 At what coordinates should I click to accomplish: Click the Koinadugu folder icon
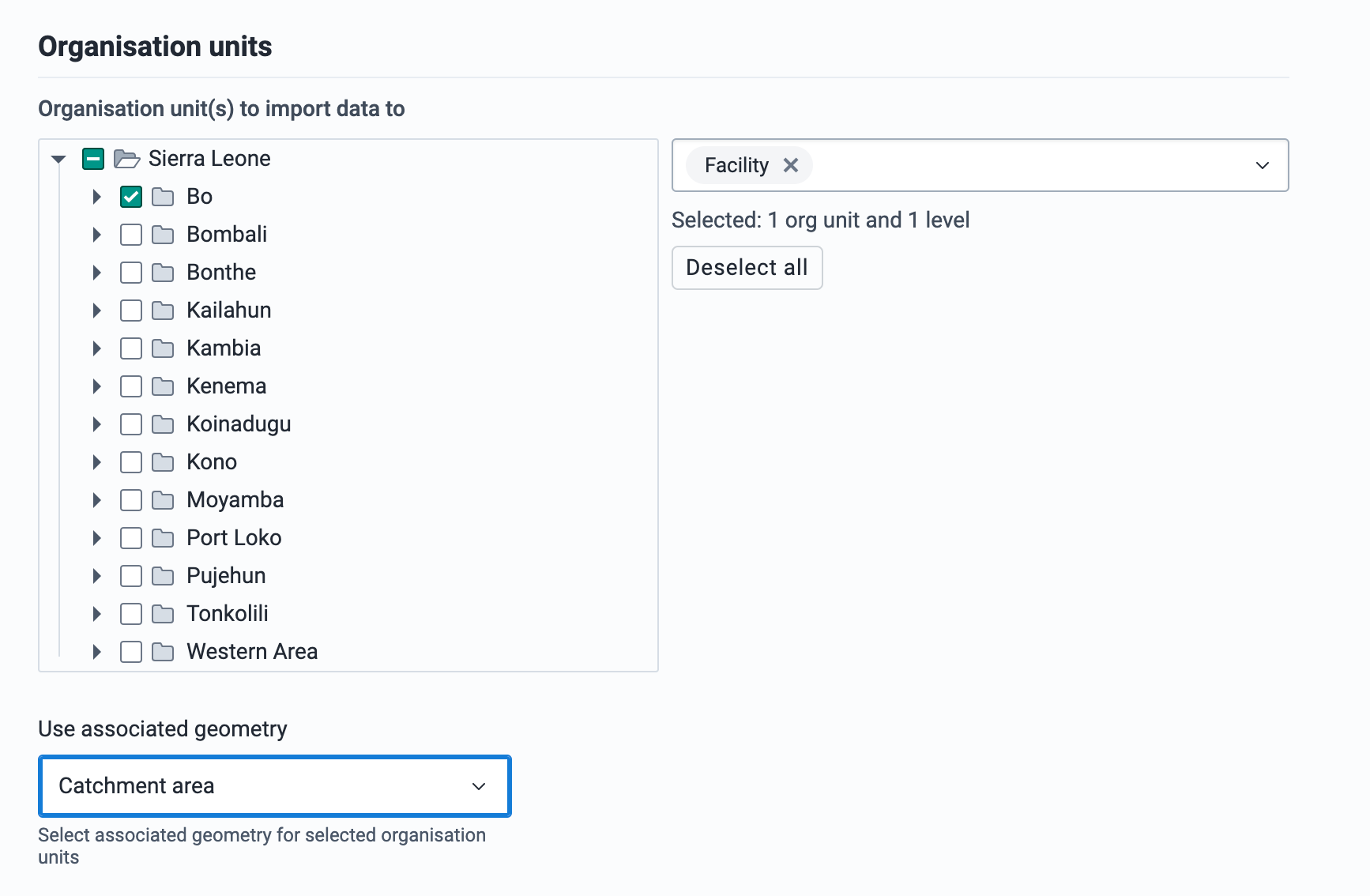click(163, 424)
